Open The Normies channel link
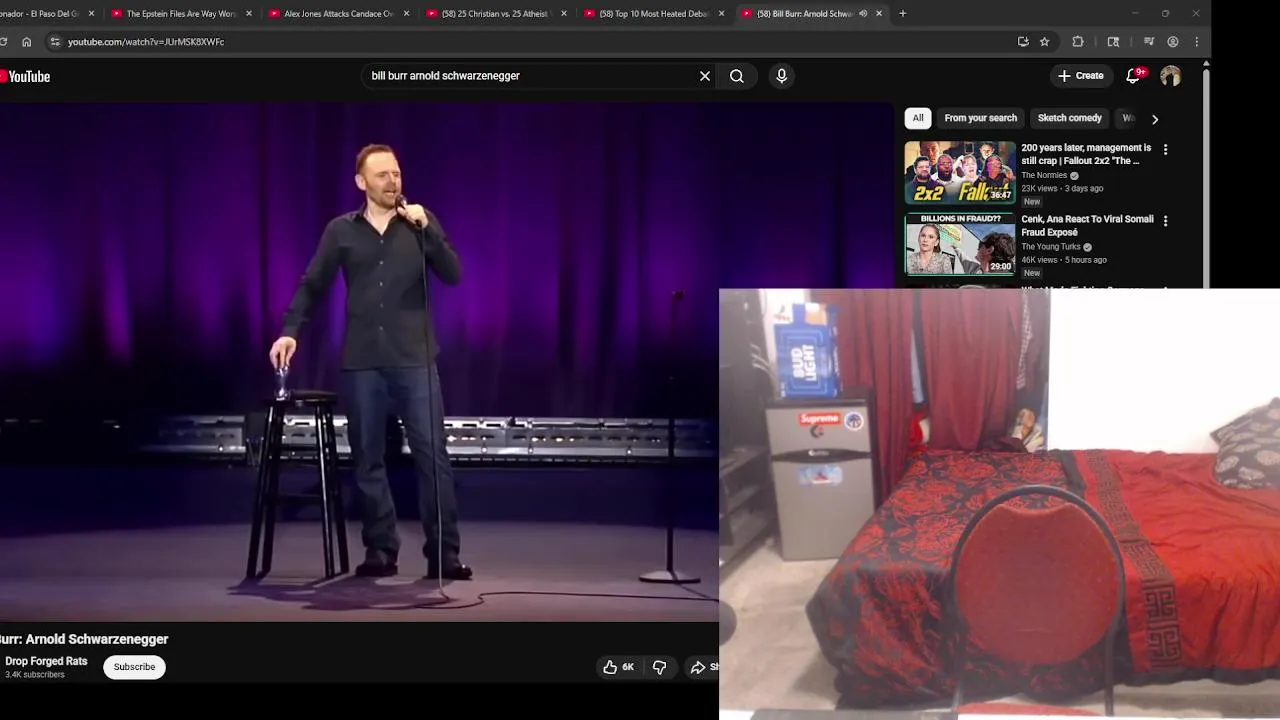1280x720 pixels. point(1044,175)
